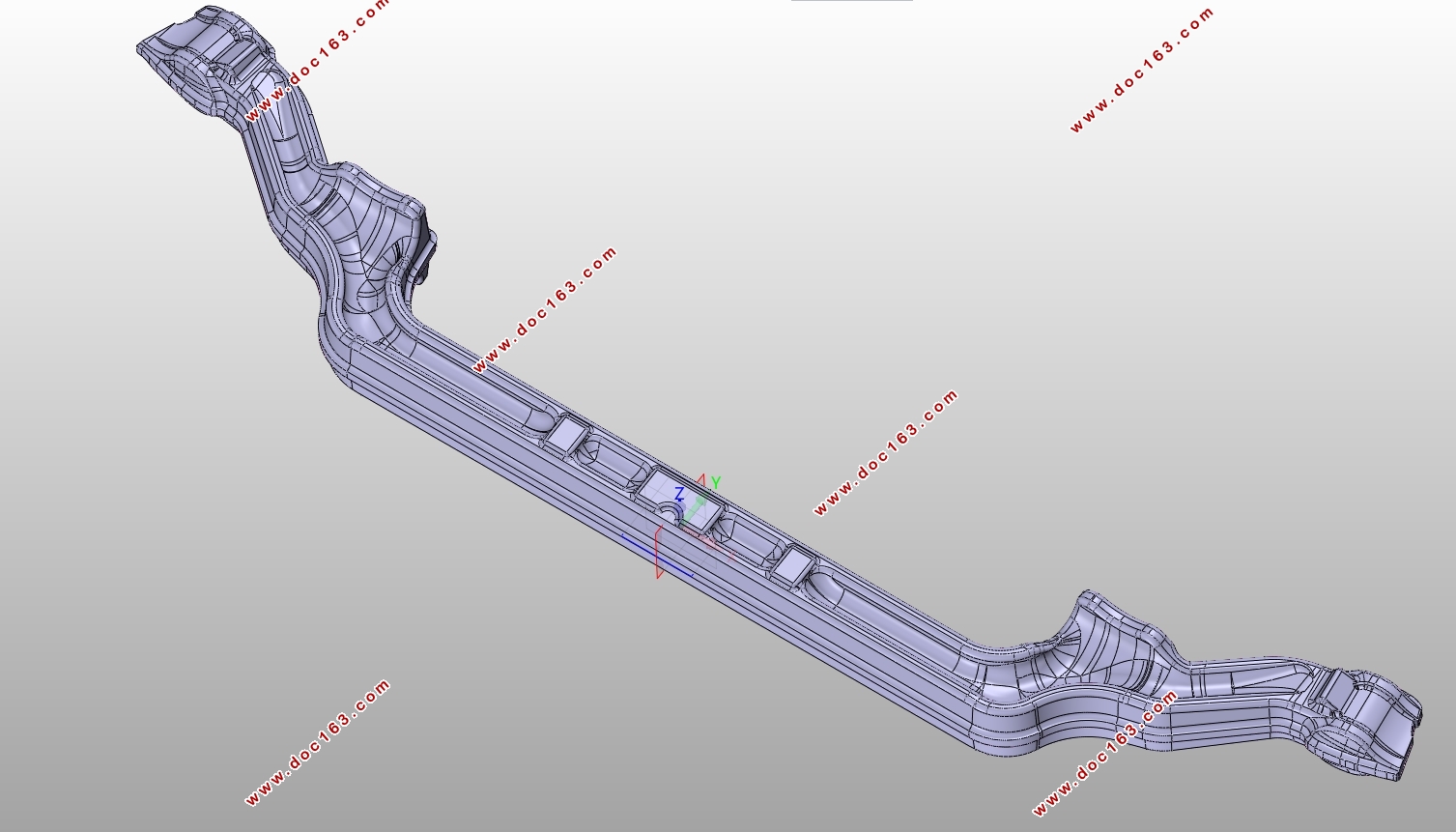This screenshot has height=832, width=1456.
Task: Pick the dark face on upper bracket
Action: coord(425,242)
